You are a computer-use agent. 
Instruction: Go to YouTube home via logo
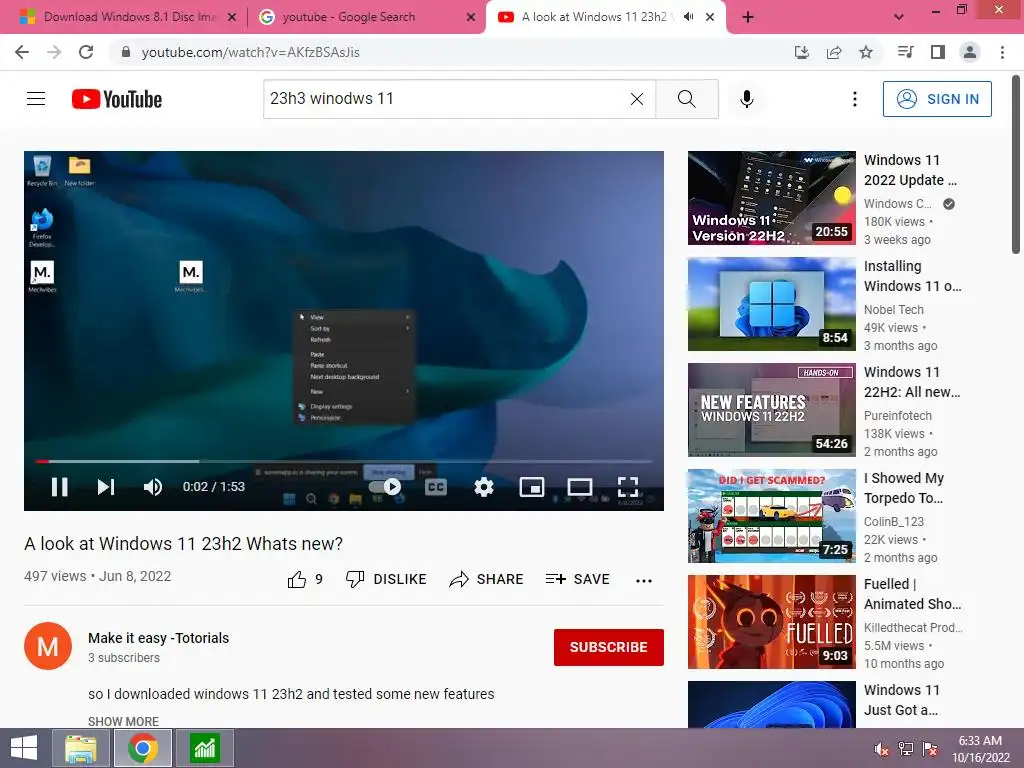click(x=117, y=99)
